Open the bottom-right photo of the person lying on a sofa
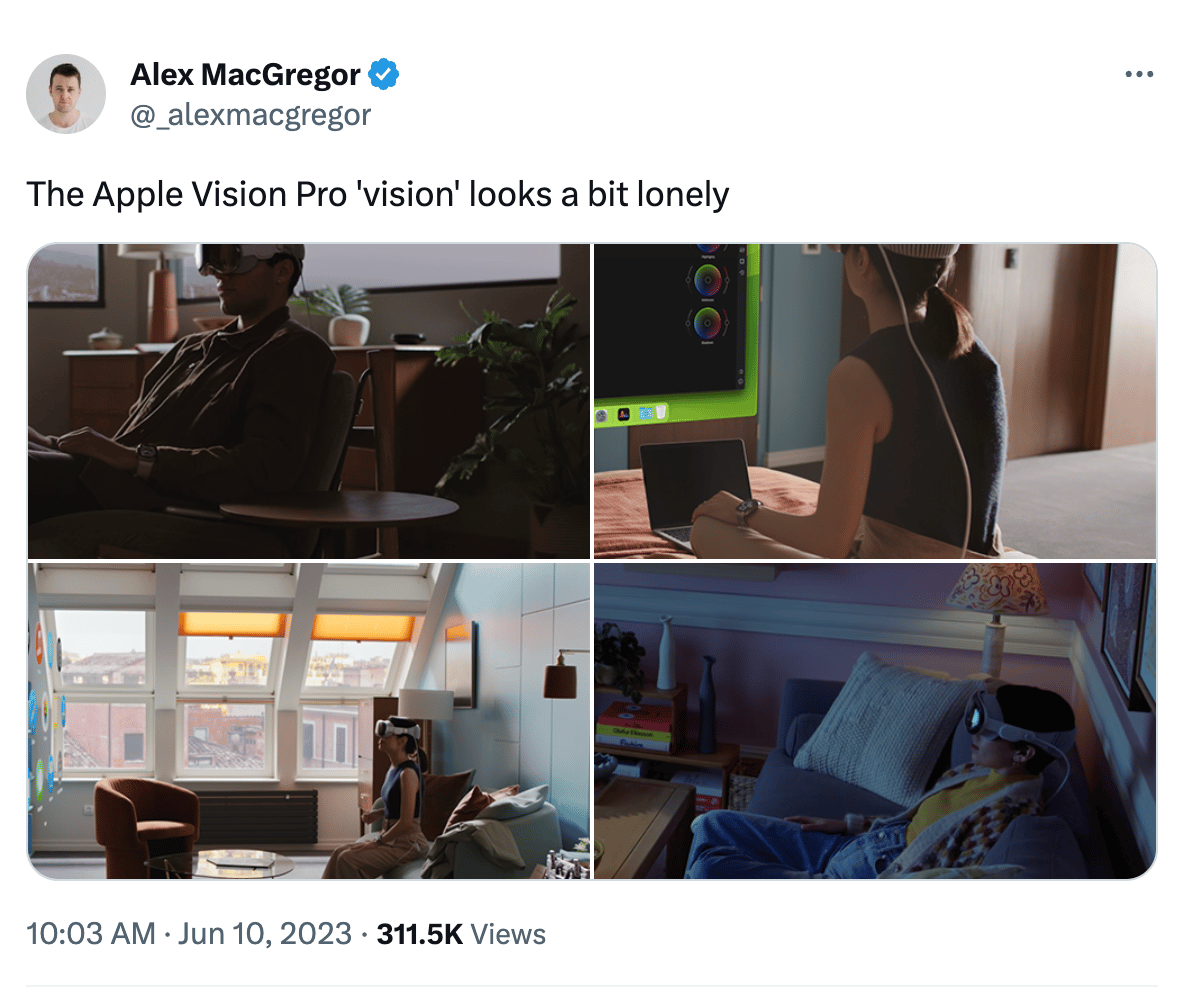This screenshot has width=1186, height=992. 875,721
